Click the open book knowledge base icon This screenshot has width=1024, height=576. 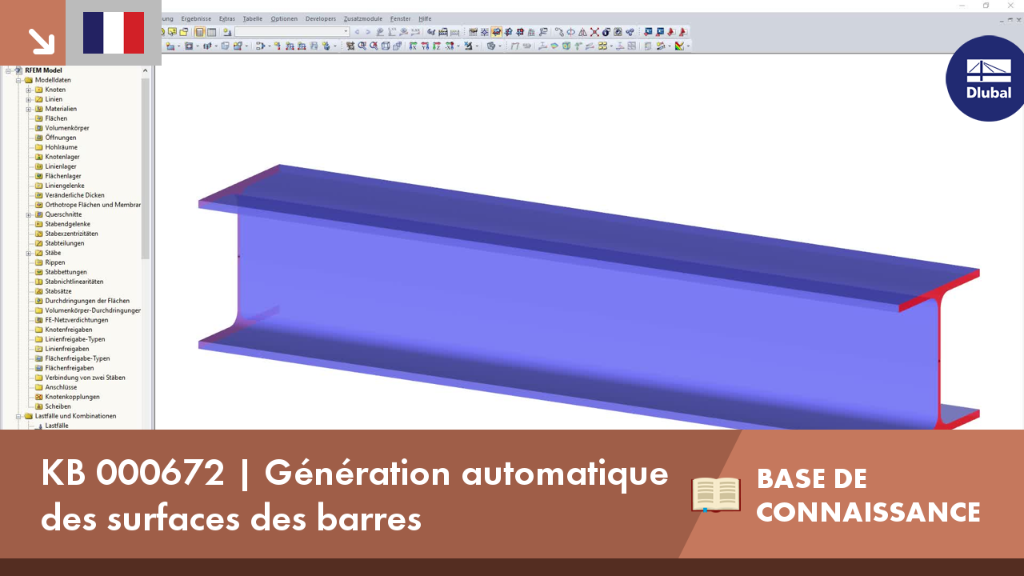coord(716,494)
